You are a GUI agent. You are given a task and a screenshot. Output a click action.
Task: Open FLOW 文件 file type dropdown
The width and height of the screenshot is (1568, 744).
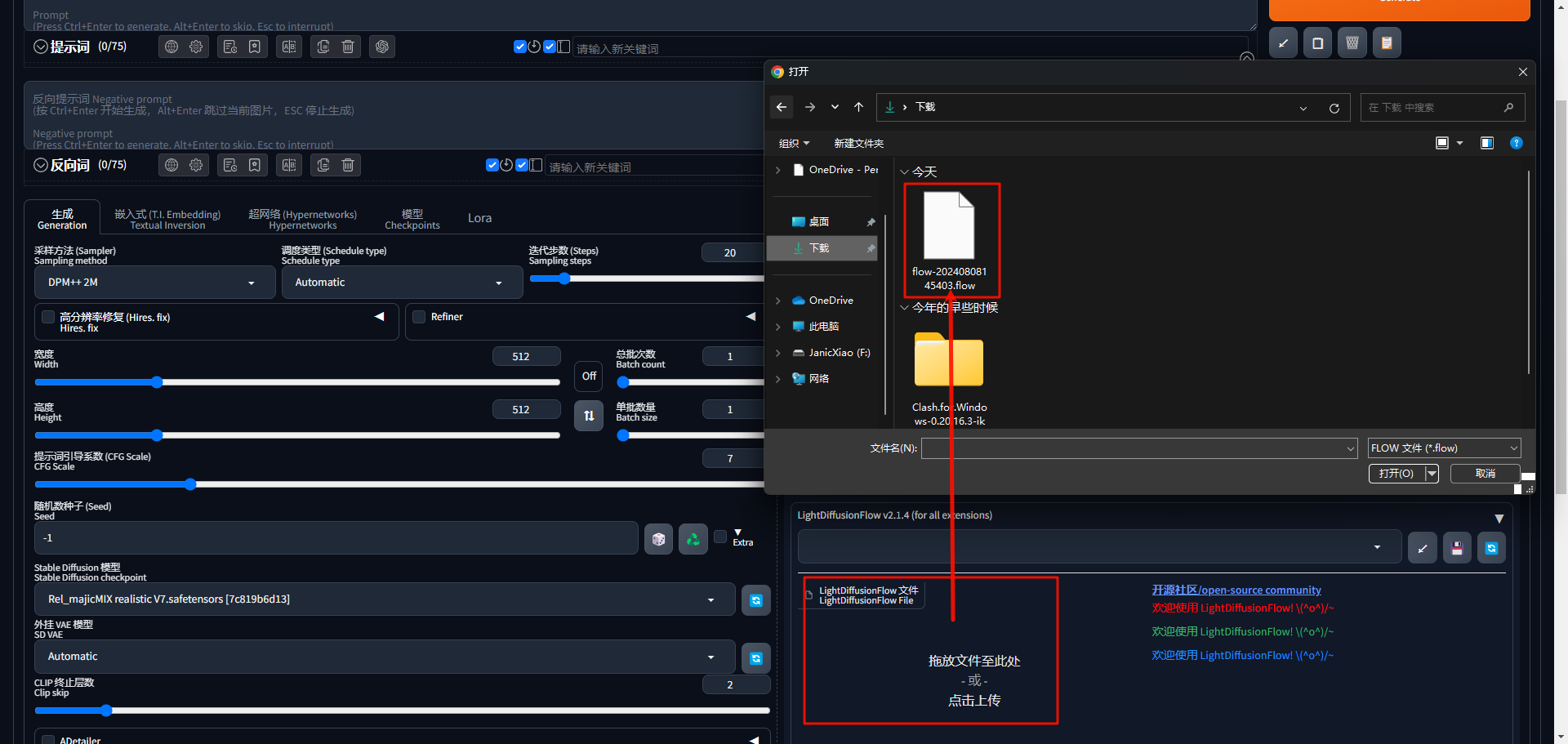pyautogui.click(x=1444, y=448)
